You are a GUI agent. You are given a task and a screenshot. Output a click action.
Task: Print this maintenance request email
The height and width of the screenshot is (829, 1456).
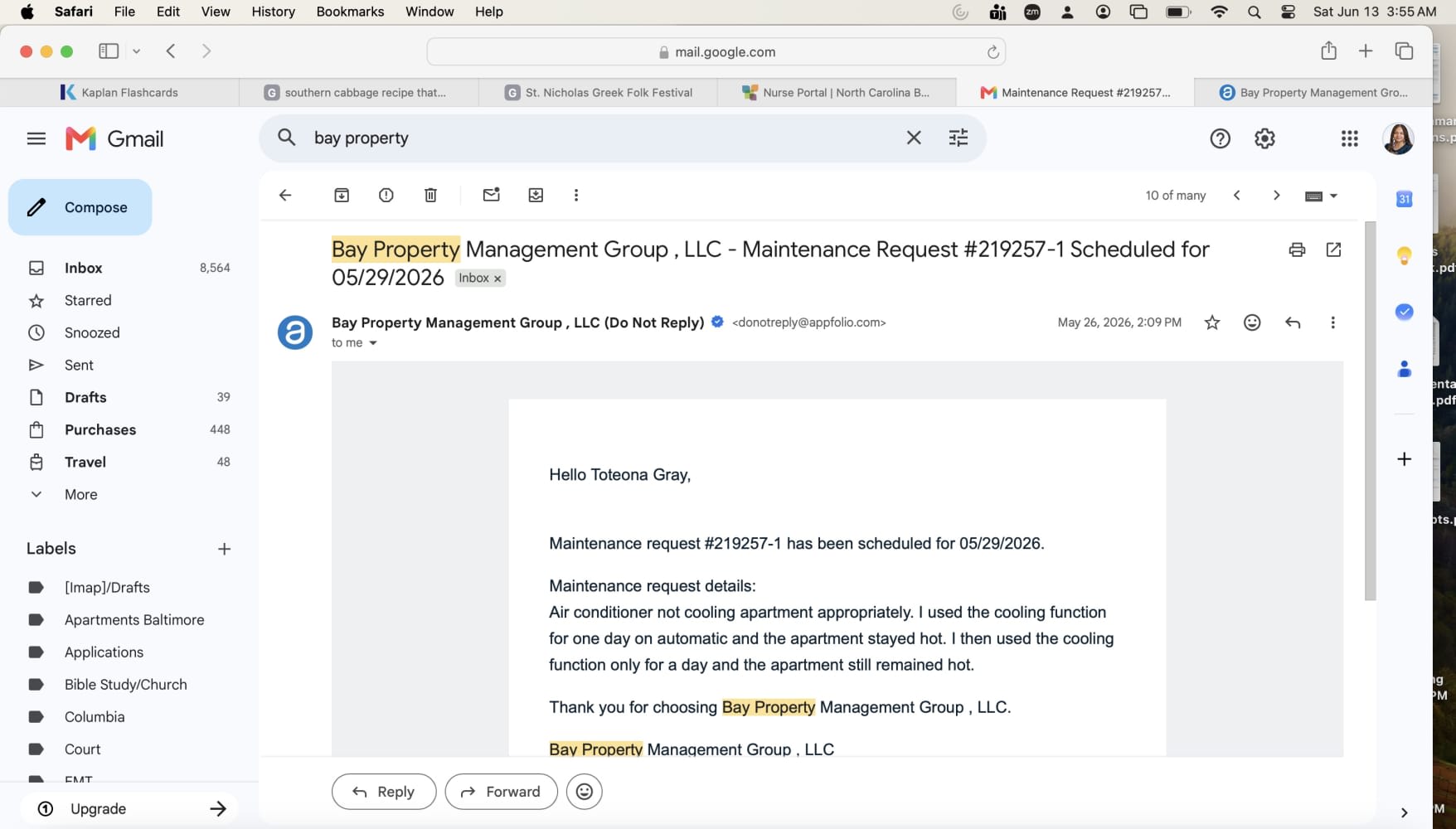pos(1297,250)
